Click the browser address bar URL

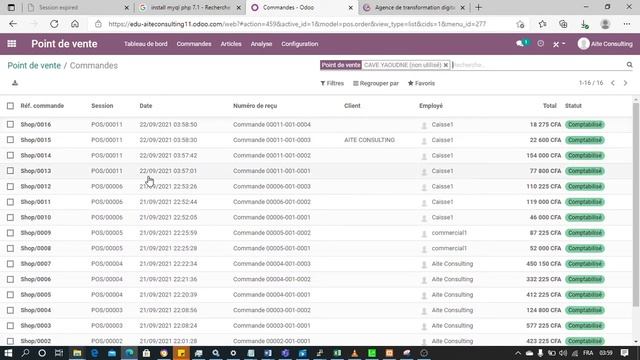(297, 24)
